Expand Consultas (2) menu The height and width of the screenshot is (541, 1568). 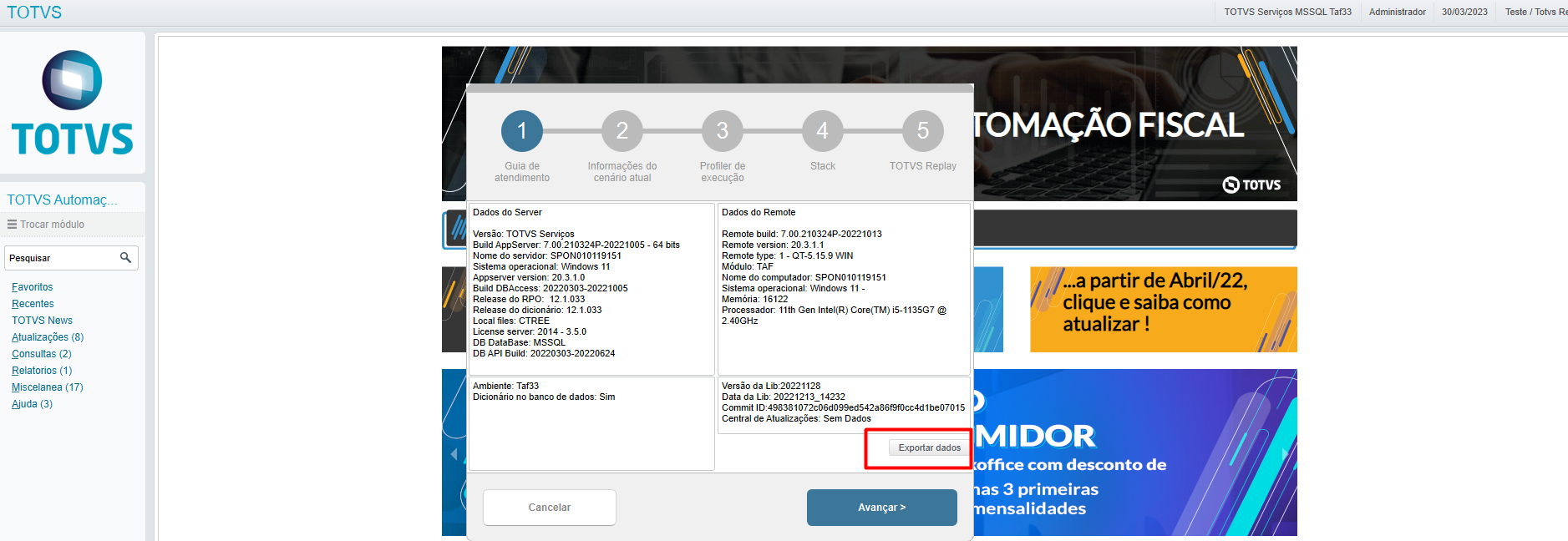pos(42,354)
